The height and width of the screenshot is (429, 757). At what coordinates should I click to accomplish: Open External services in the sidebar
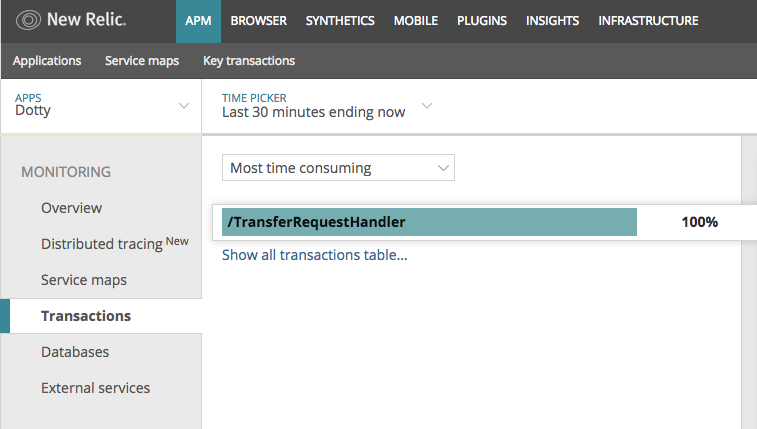pos(96,388)
